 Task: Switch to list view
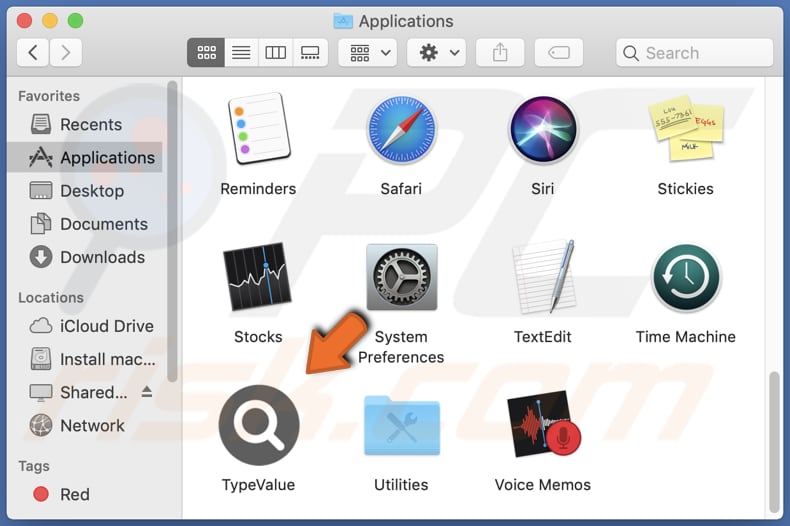click(x=241, y=52)
